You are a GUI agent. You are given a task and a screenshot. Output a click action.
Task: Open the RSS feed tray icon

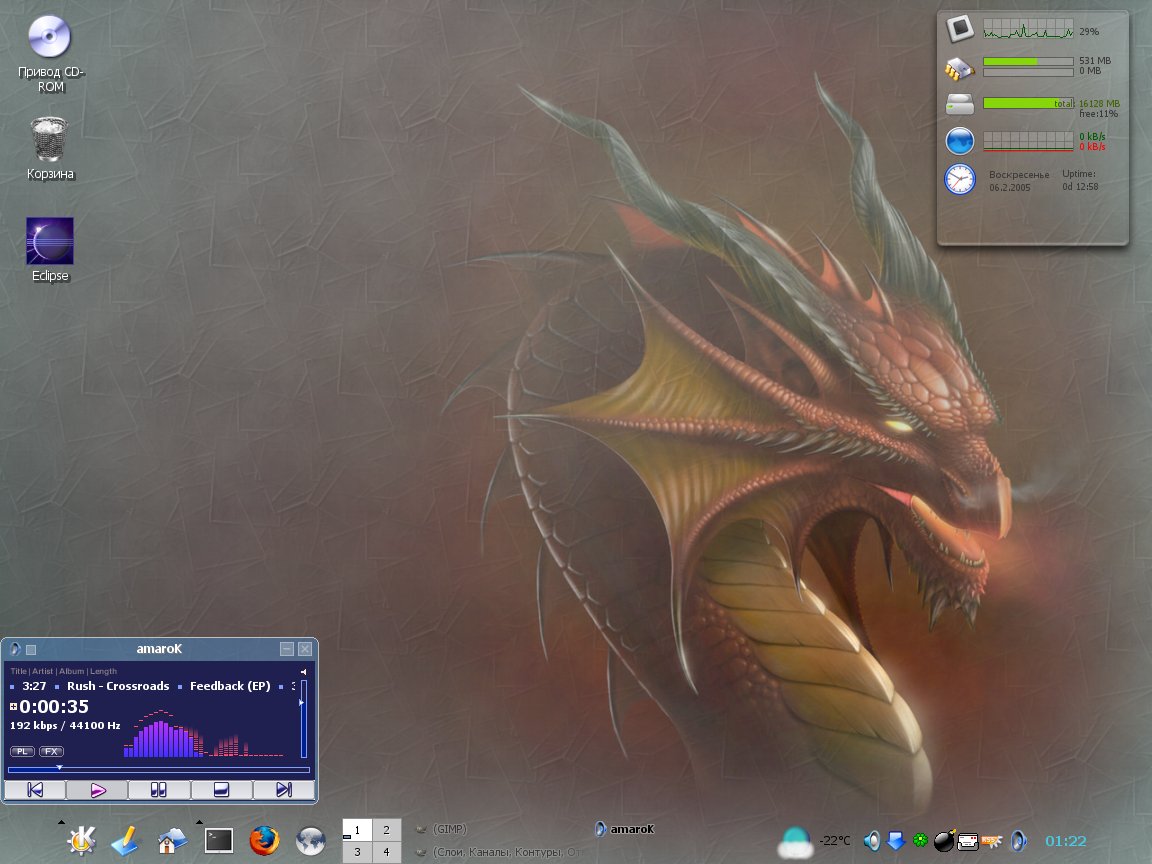(x=992, y=840)
